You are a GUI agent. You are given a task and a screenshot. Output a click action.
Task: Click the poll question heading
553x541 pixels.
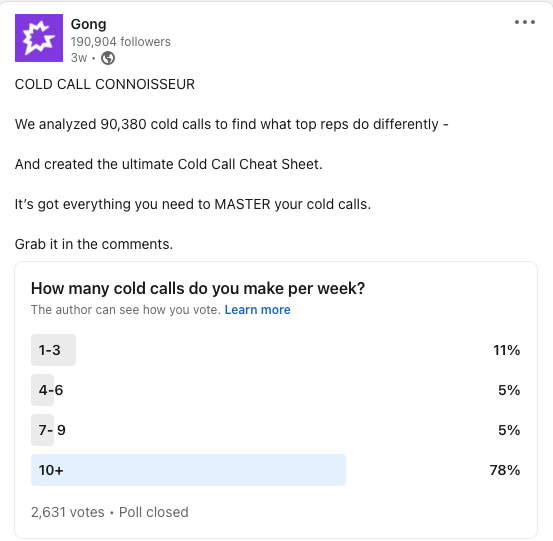click(198, 288)
